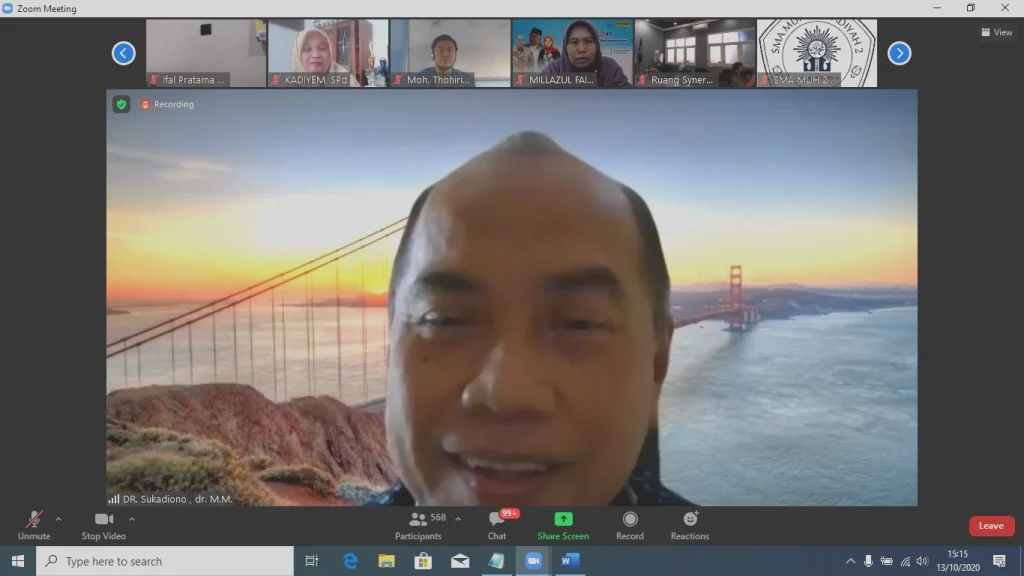Open the View layout menu
The height and width of the screenshot is (576, 1024).
click(996, 32)
